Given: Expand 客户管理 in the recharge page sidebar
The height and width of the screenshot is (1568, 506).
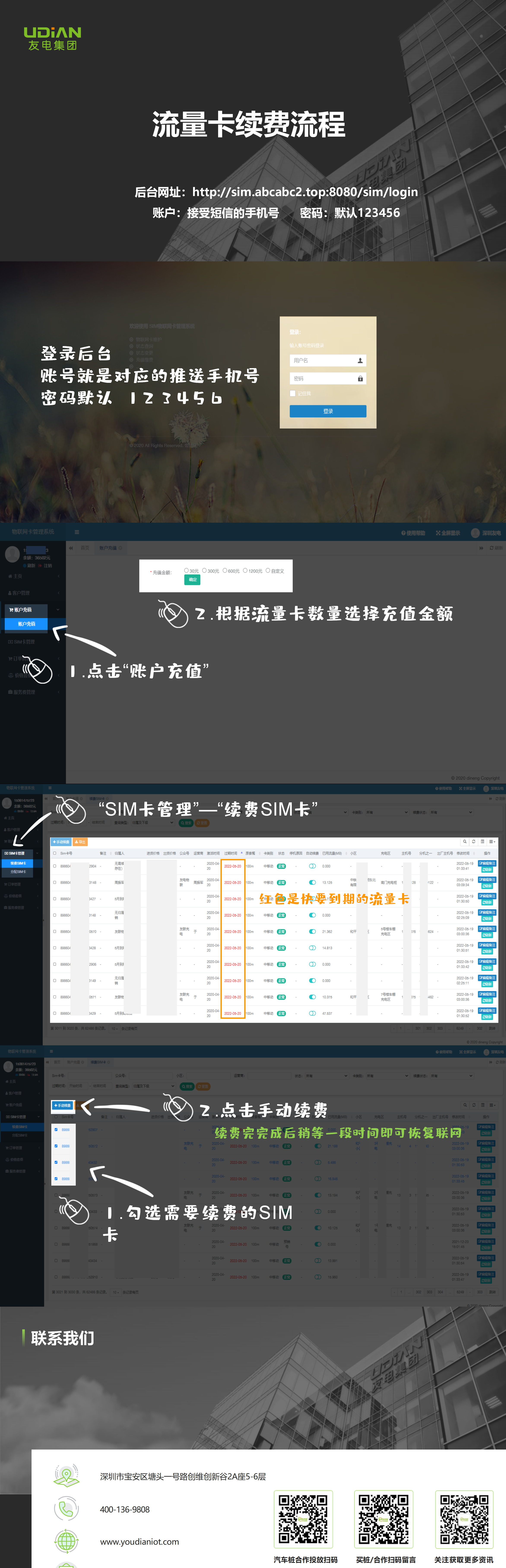Looking at the screenshot, I should coord(33,593).
